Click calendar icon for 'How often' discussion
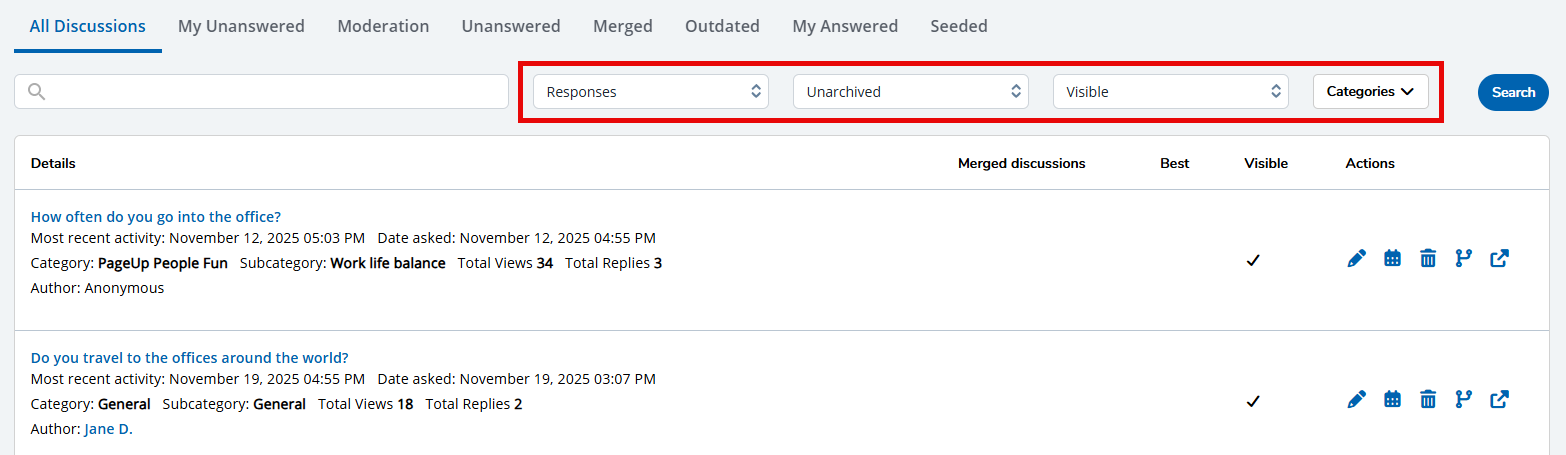The width and height of the screenshot is (1566, 455). (x=1392, y=259)
